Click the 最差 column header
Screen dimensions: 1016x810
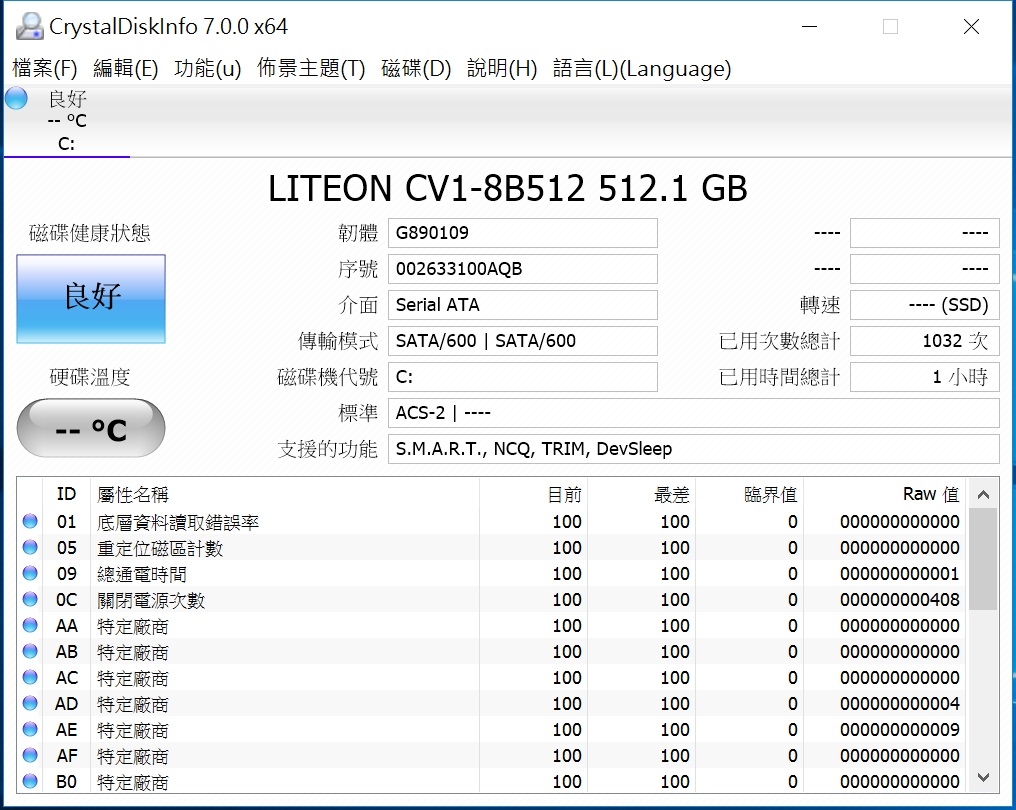641,494
